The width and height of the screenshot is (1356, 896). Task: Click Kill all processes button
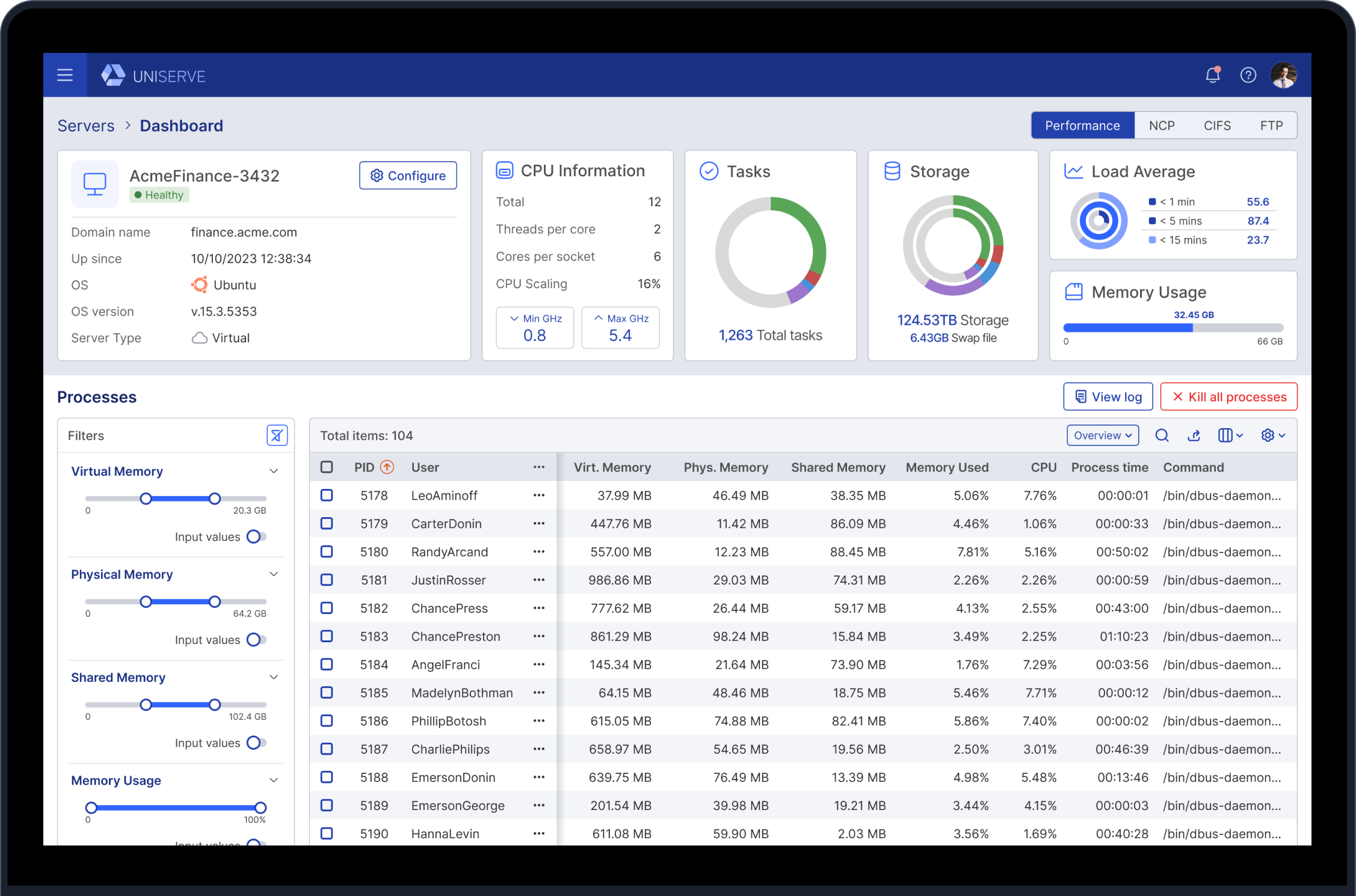tap(1228, 397)
